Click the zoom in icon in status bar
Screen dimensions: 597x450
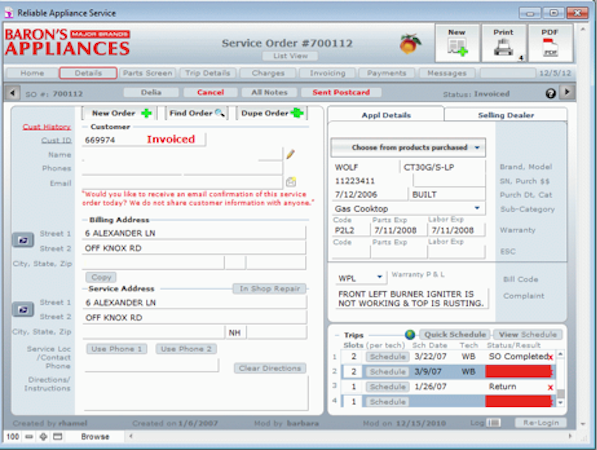coord(43,437)
